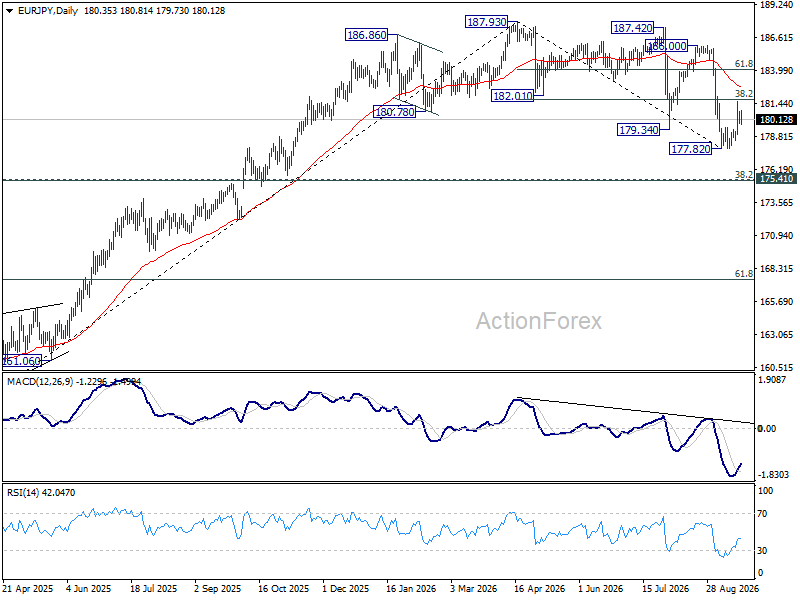Click the 182.010 price annotation

coord(512,95)
